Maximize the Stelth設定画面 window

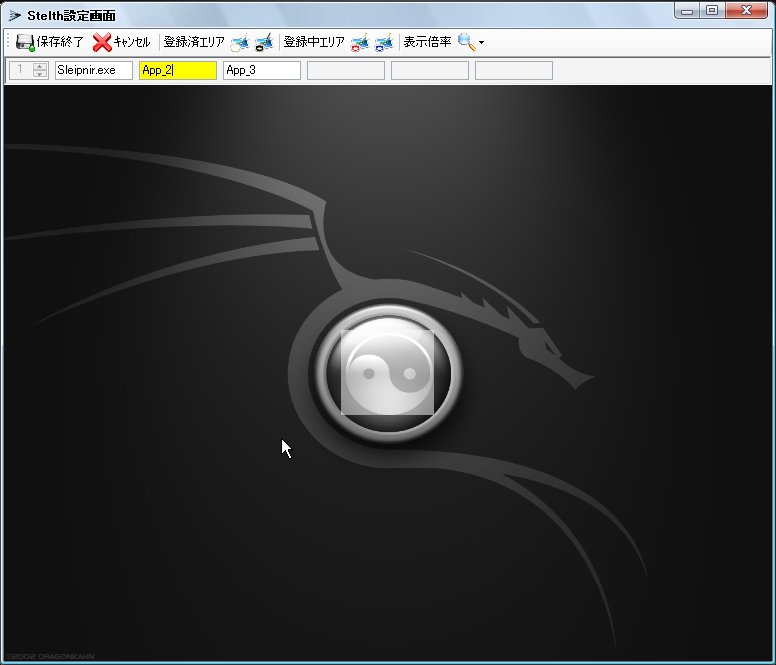pyautogui.click(x=712, y=11)
